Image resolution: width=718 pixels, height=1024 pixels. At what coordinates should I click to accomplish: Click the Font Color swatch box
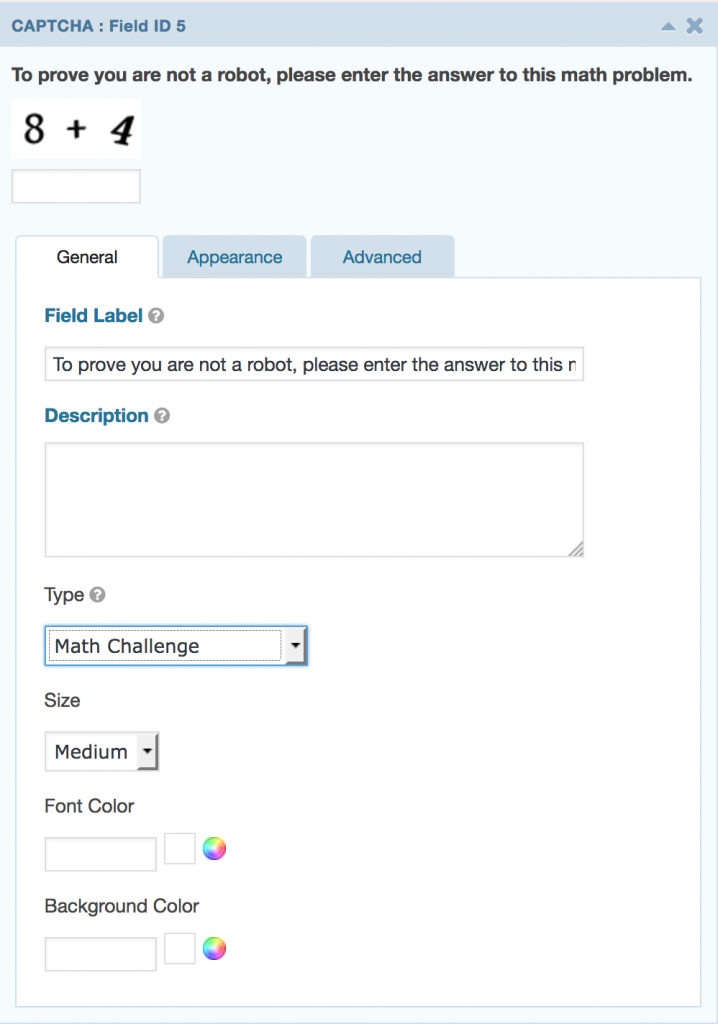pos(179,848)
